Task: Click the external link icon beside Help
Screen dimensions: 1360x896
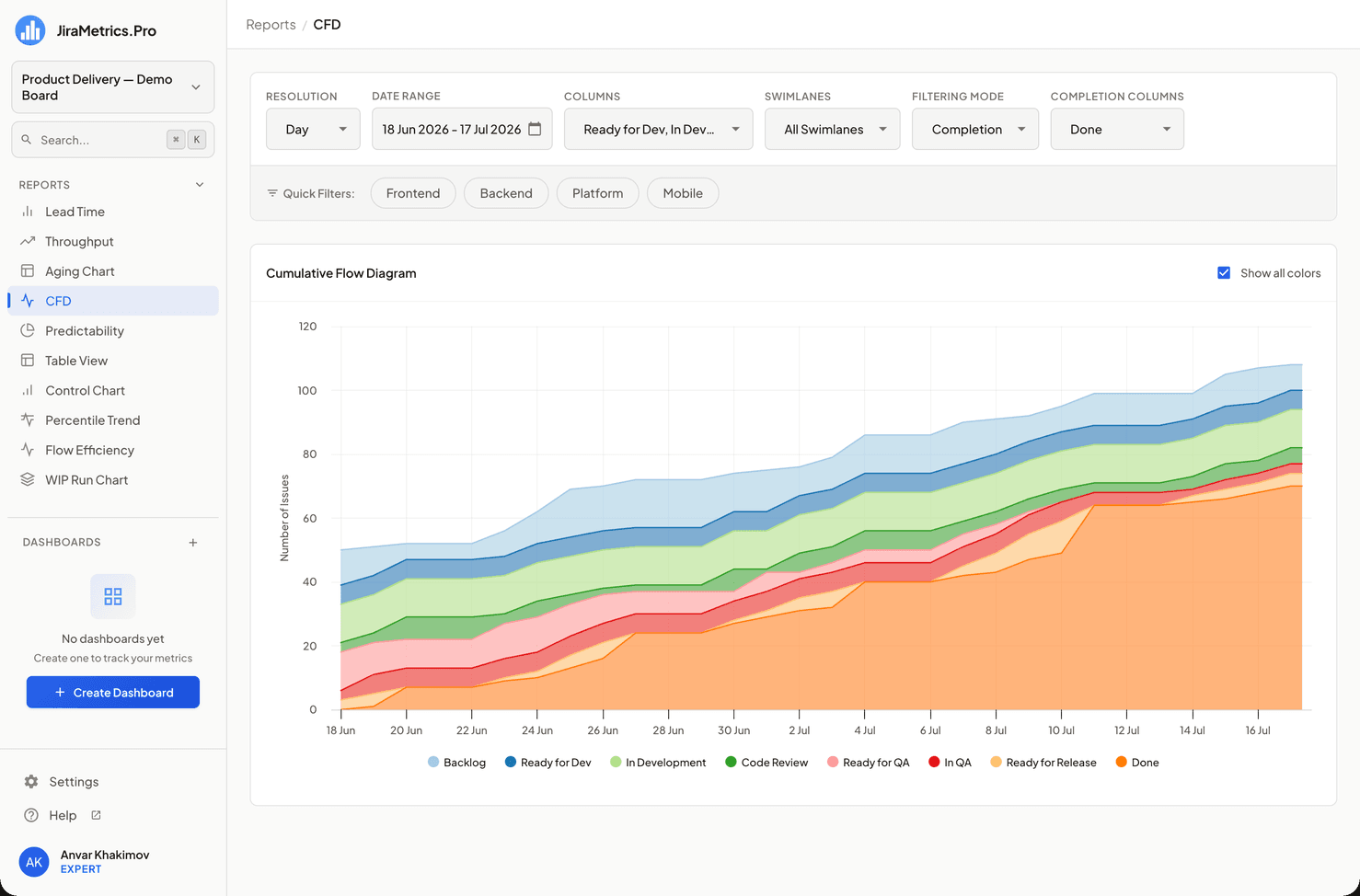Action: [96, 815]
